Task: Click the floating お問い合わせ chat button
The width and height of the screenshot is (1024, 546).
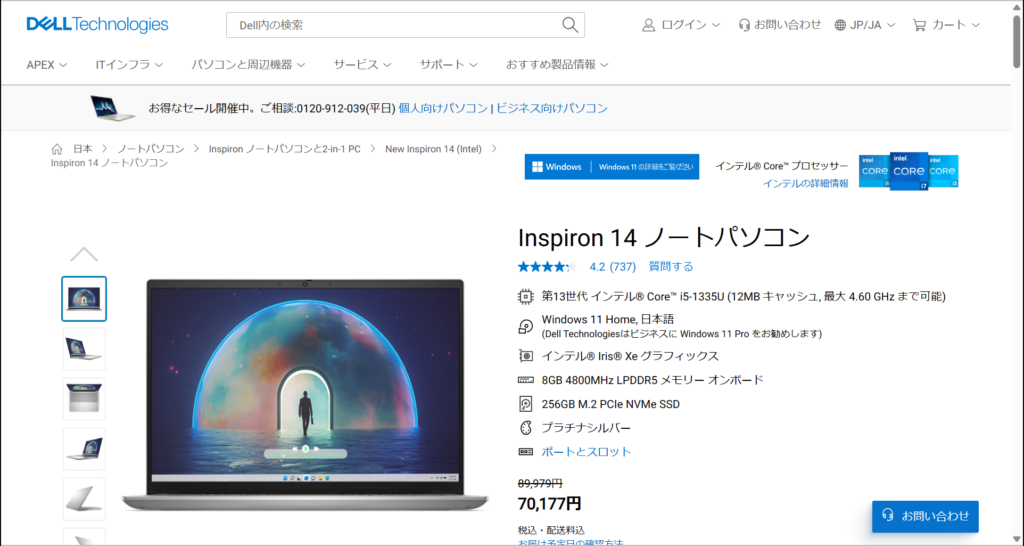Action: 925,516
